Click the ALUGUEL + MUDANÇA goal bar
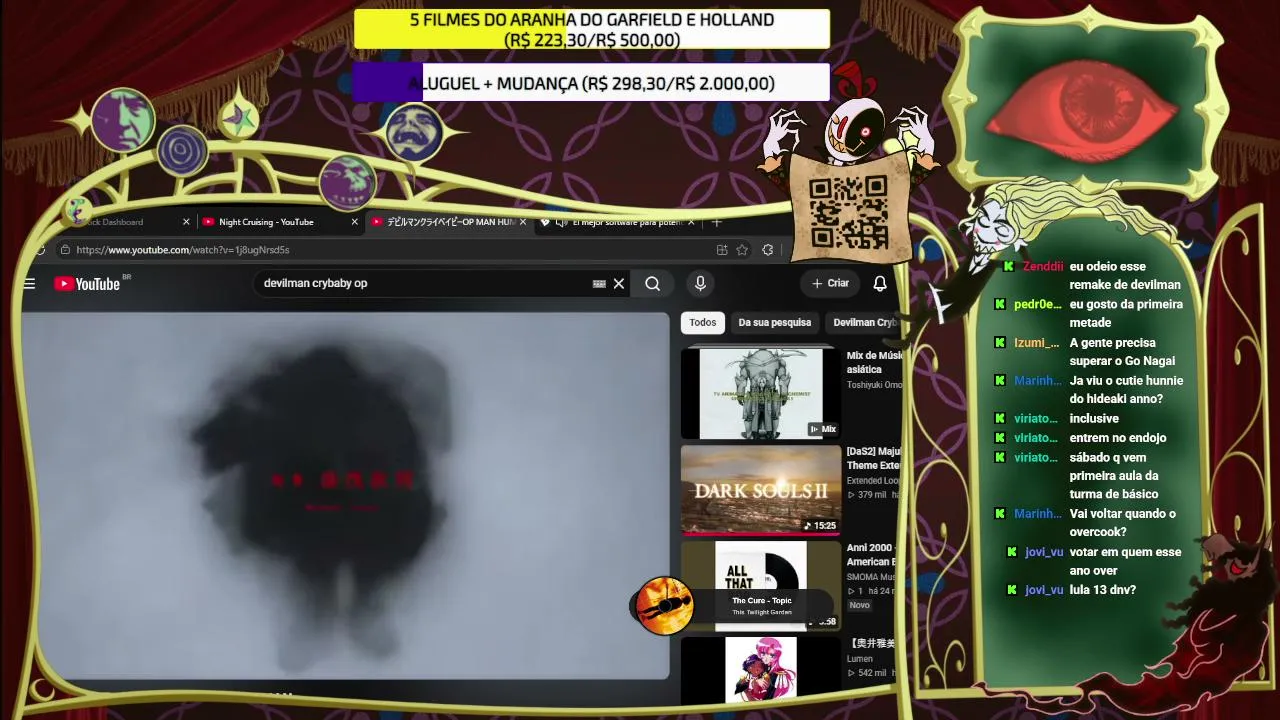The width and height of the screenshot is (1280, 720). point(592,83)
